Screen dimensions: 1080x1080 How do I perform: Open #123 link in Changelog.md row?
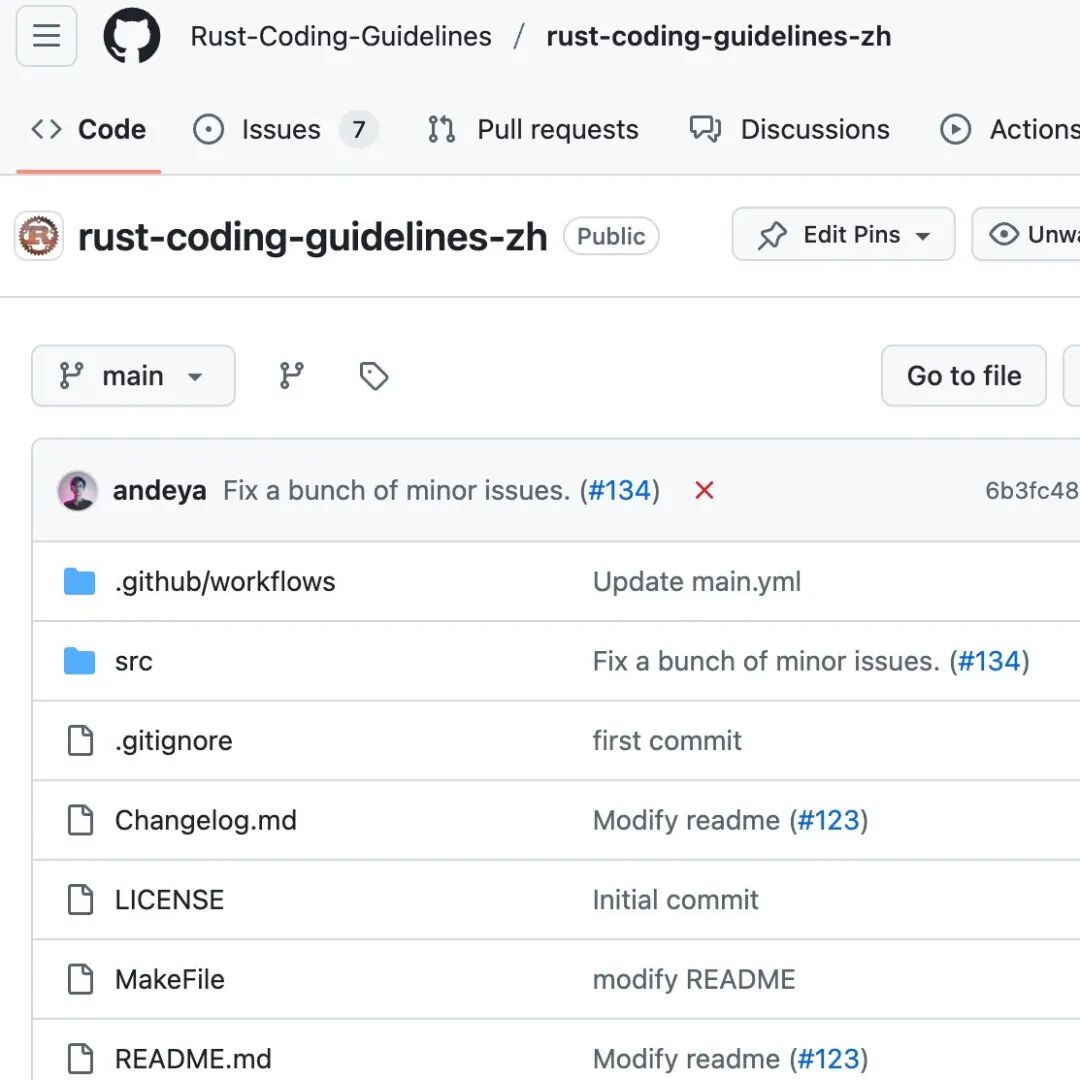[x=829, y=820]
